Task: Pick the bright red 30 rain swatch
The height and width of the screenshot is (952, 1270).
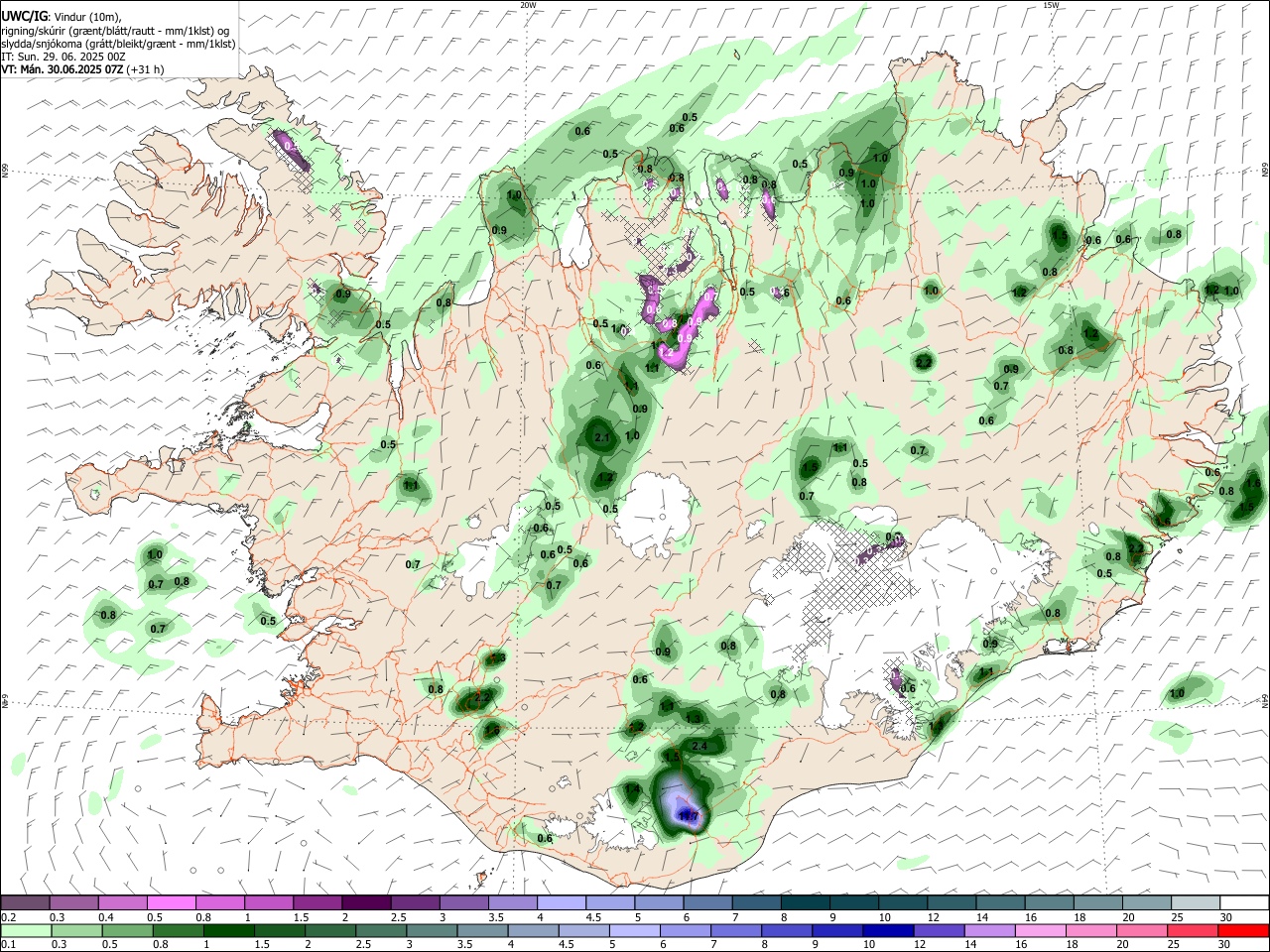Action: click(1244, 930)
